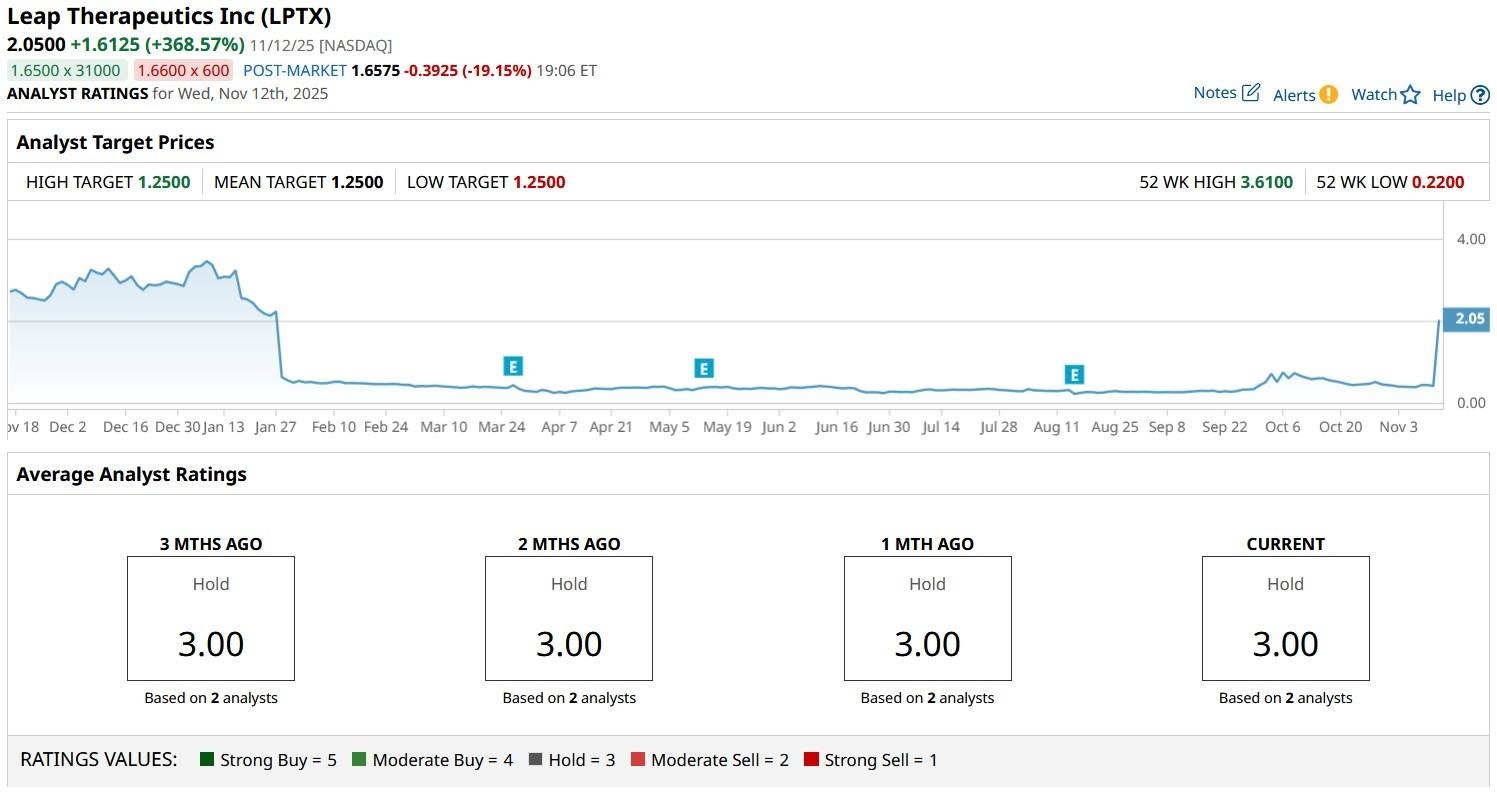Click the Watch star icon
1497x793 pixels.
1410,95
